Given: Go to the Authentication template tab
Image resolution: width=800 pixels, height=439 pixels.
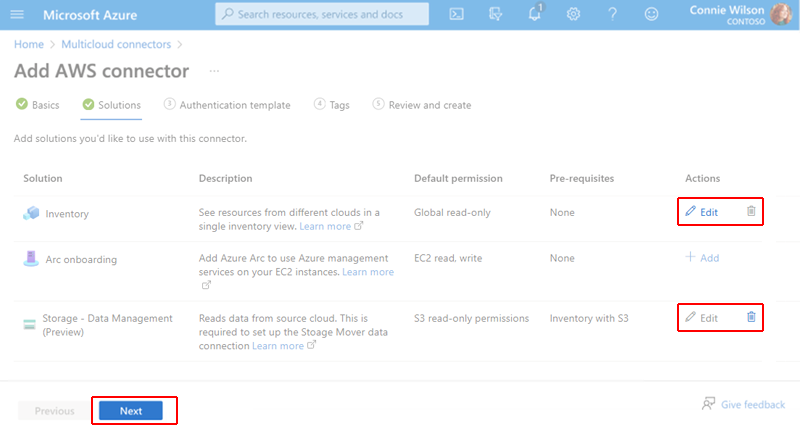Looking at the screenshot, I should click(x=227, y=105).
